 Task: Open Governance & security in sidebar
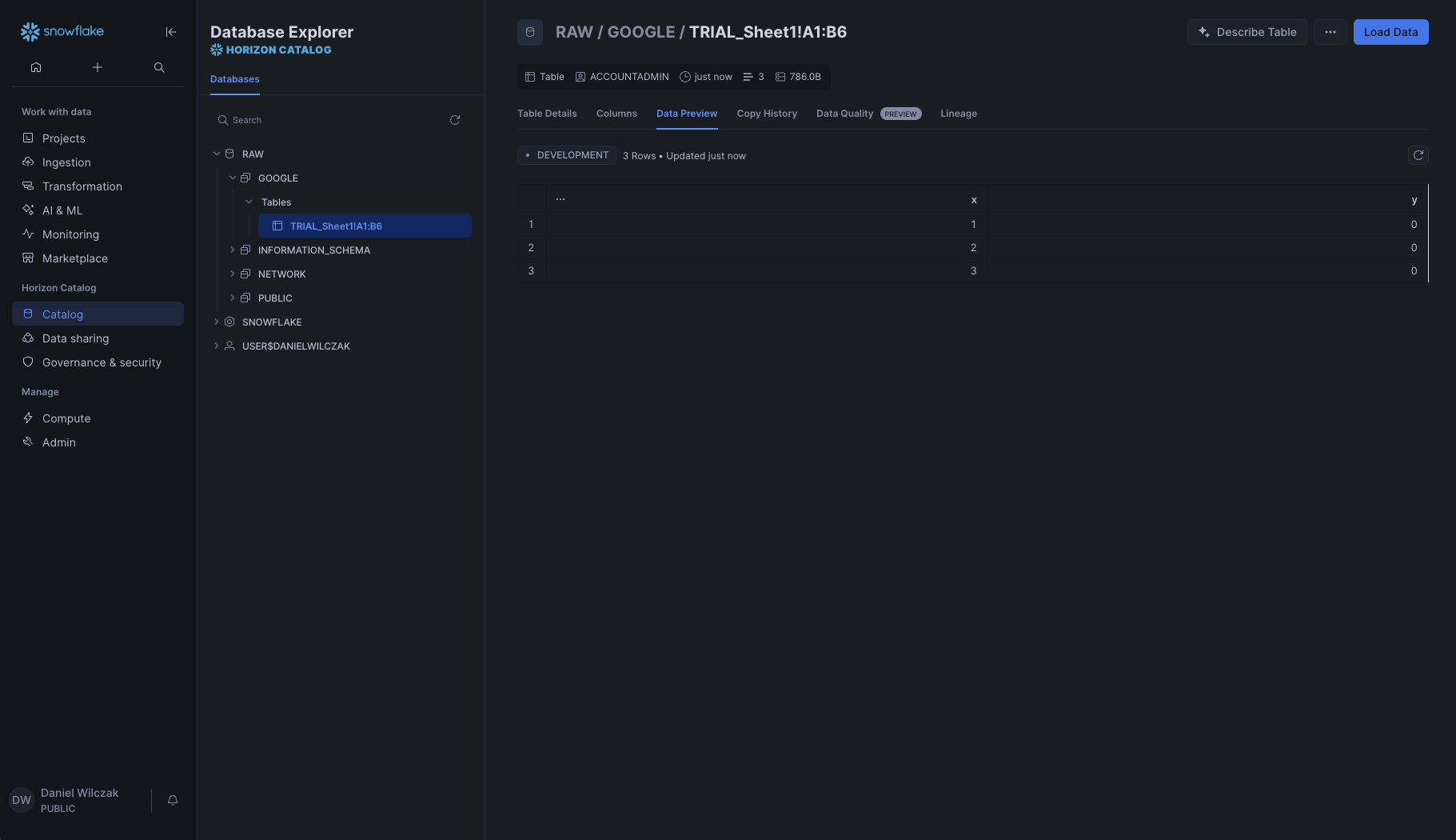pyautogui.click(x=102, y=362)
